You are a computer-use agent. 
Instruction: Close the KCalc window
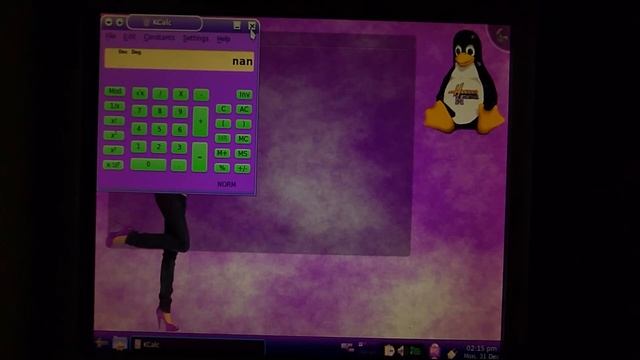pyautogui.click(x=252, y=26)
